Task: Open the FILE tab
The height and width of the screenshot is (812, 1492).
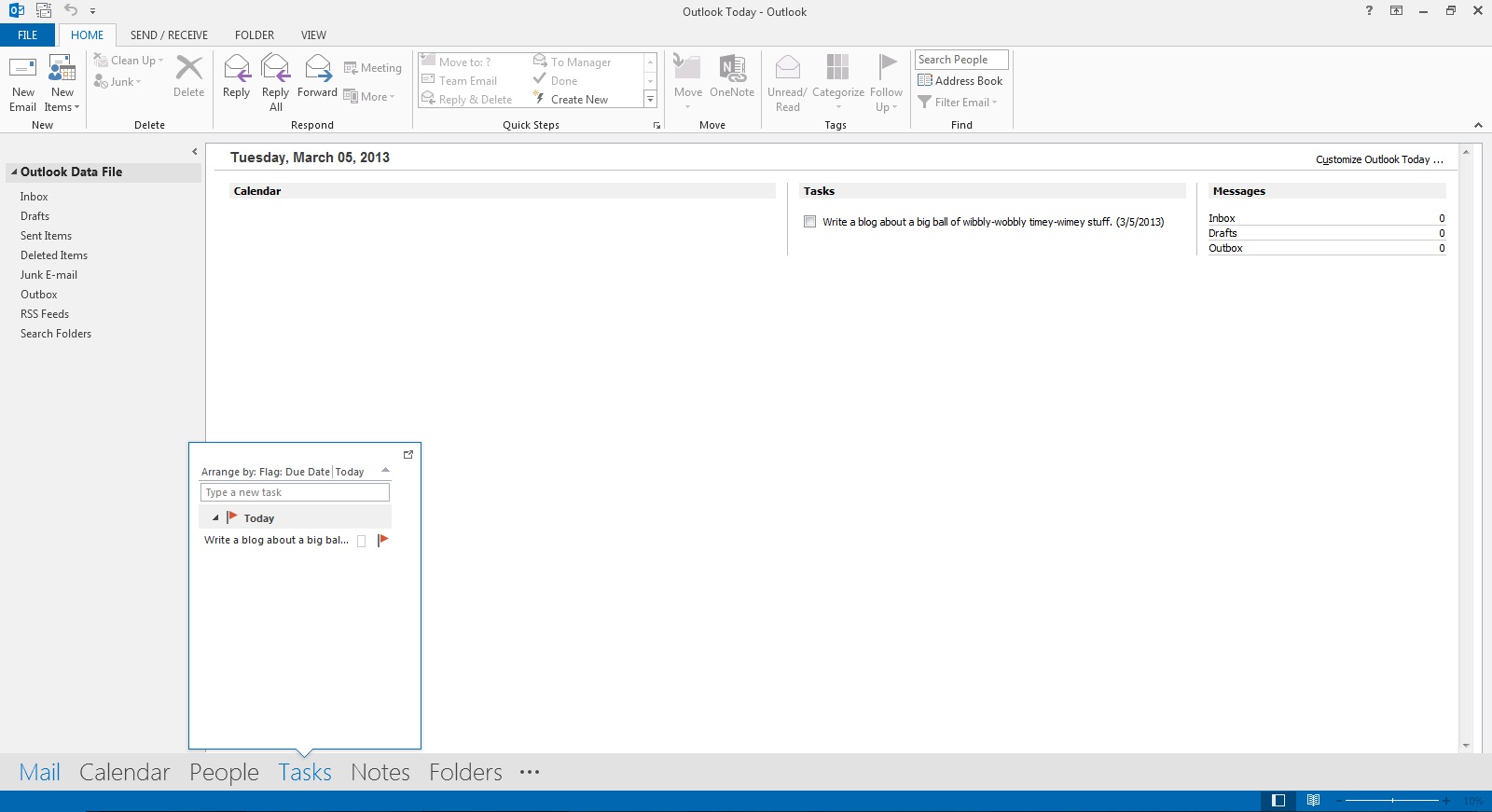Action: point(28,35)
